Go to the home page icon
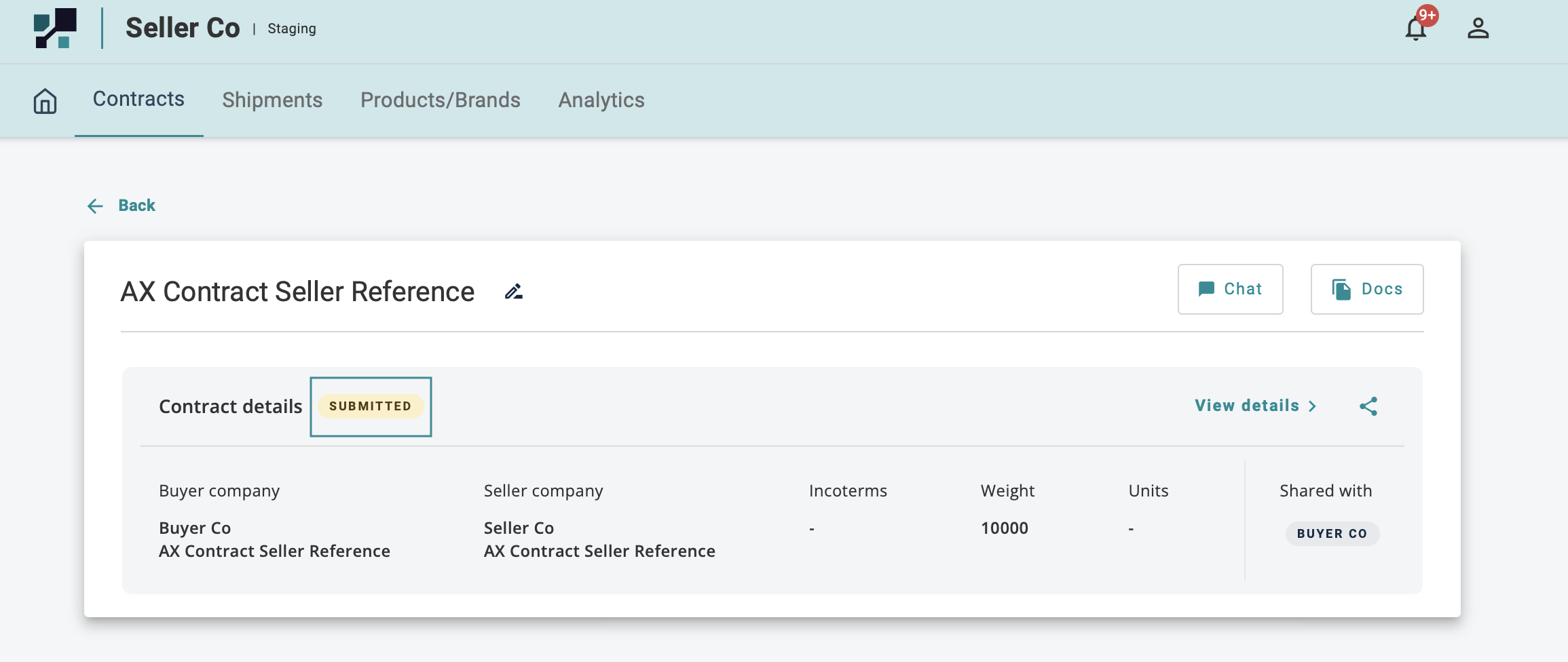1568x662 pixels. click(45, 101)
